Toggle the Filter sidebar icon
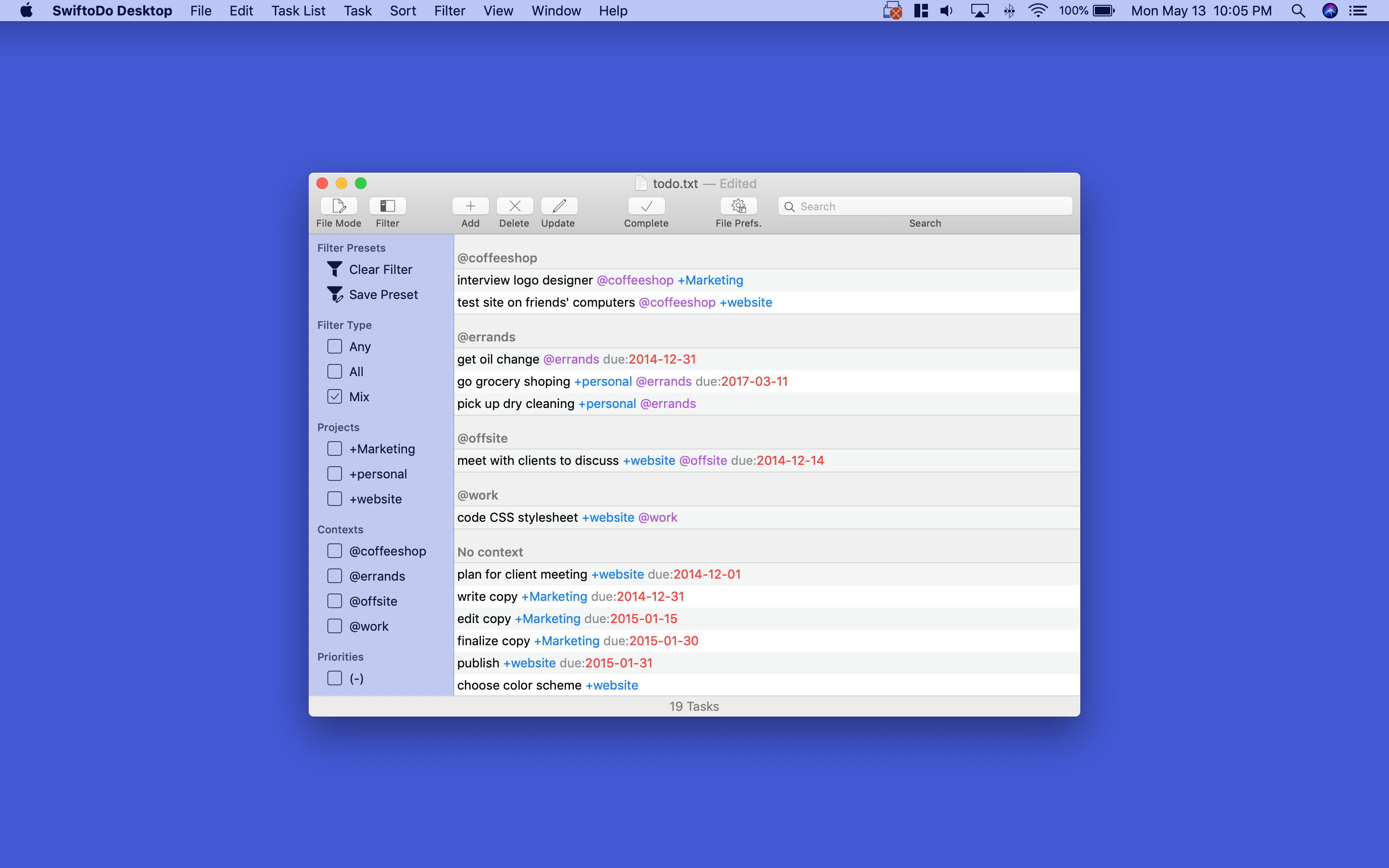 click(x=387, y=205)
